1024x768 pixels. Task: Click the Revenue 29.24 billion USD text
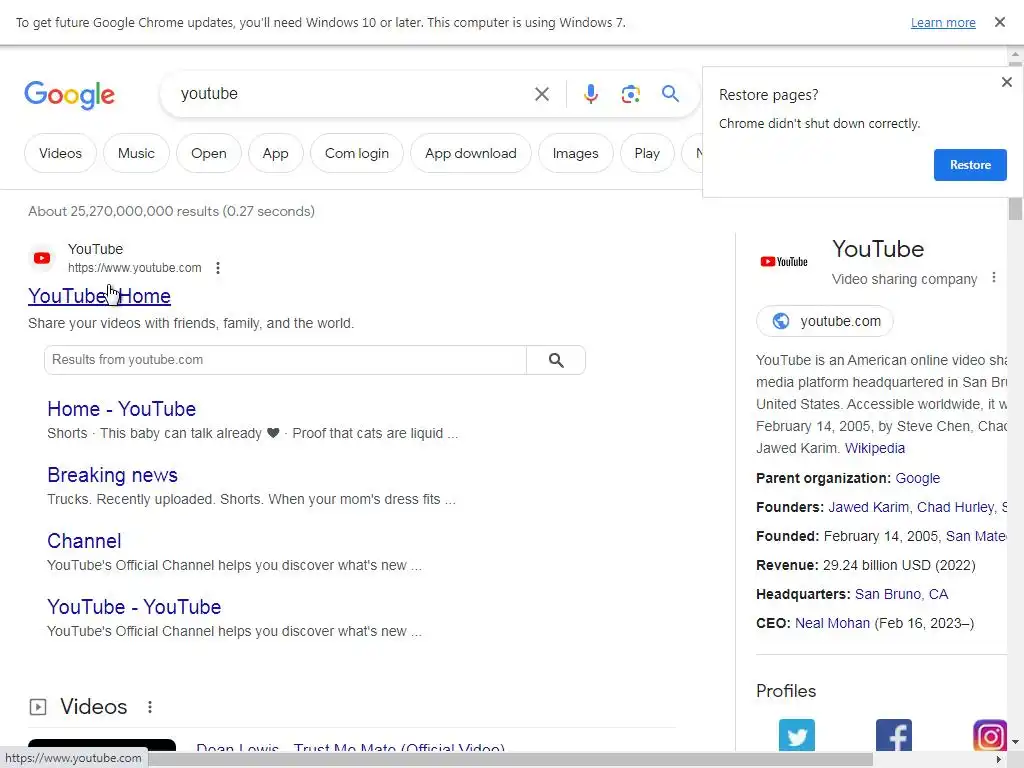[865, 565]
